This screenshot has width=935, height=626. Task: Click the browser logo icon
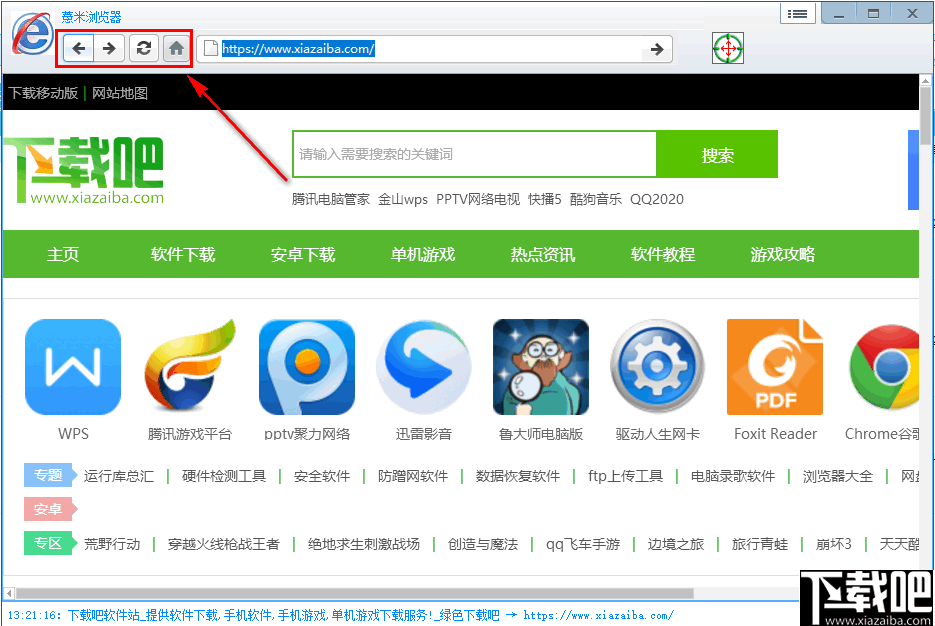pos(32,33)
